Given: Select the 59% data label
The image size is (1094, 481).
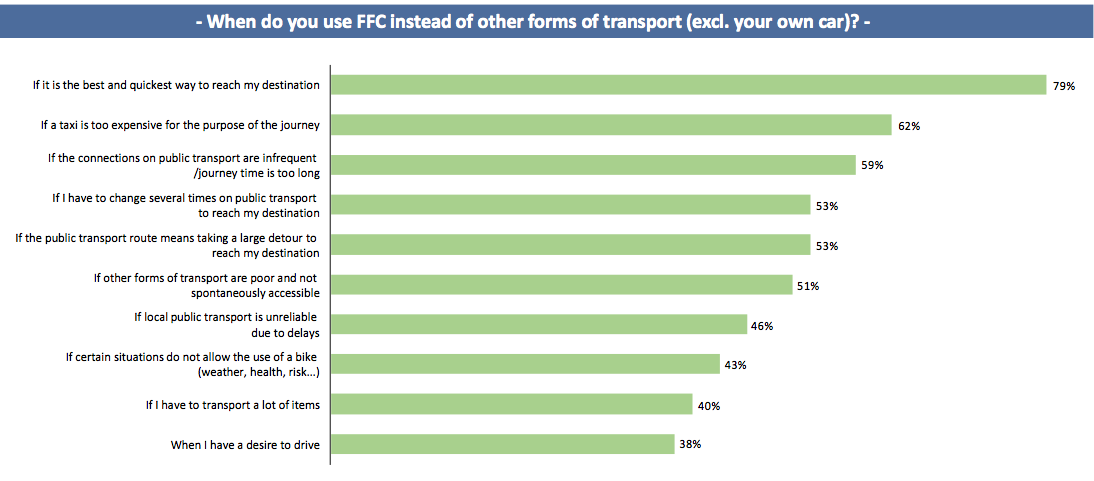Looking at the screenshot, I should click(872, 166).
